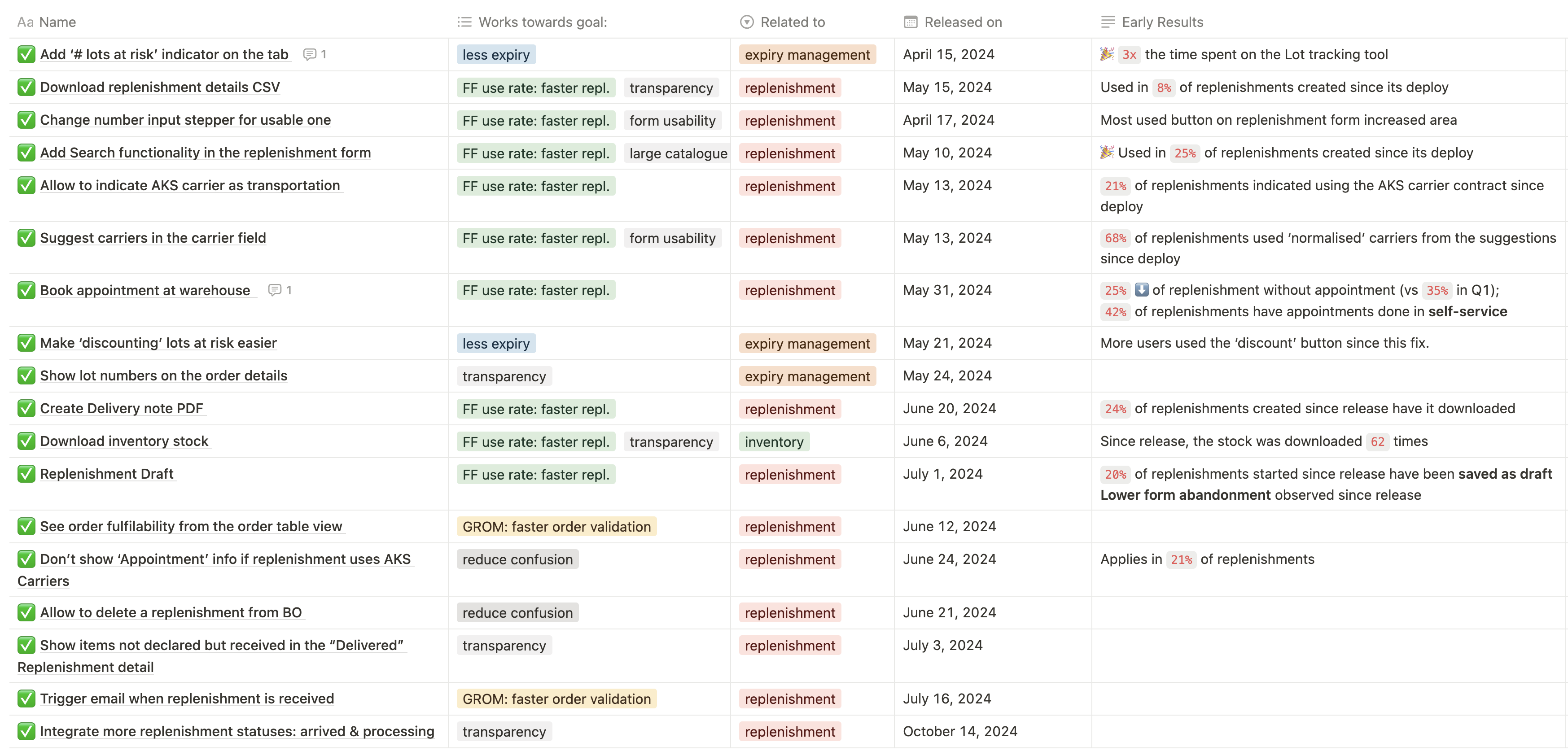Open page Download replenishment details CSV
1568x751 pixels.
coord(160,87)
